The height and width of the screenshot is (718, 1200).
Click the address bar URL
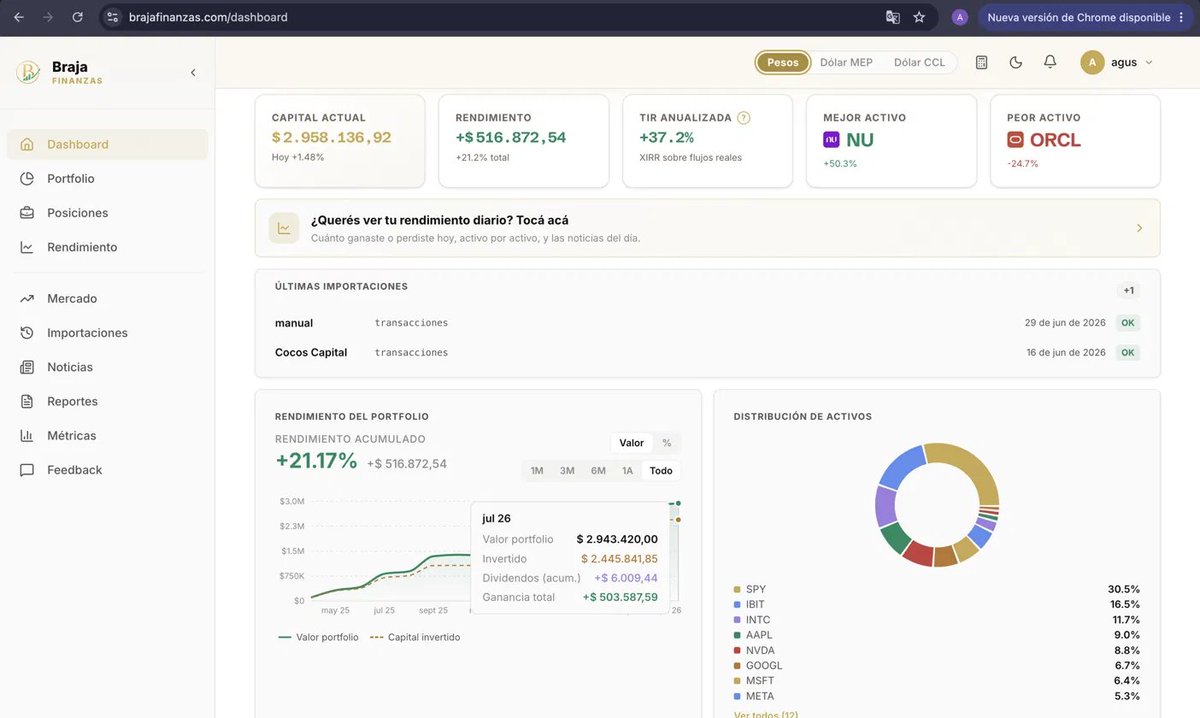(x=208, y=17)
